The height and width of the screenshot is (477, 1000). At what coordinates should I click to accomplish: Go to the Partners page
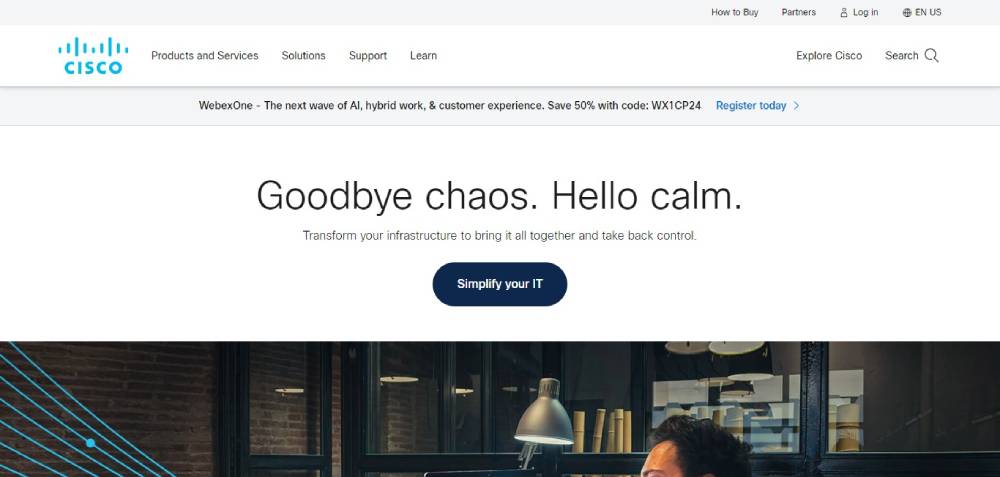798,12
